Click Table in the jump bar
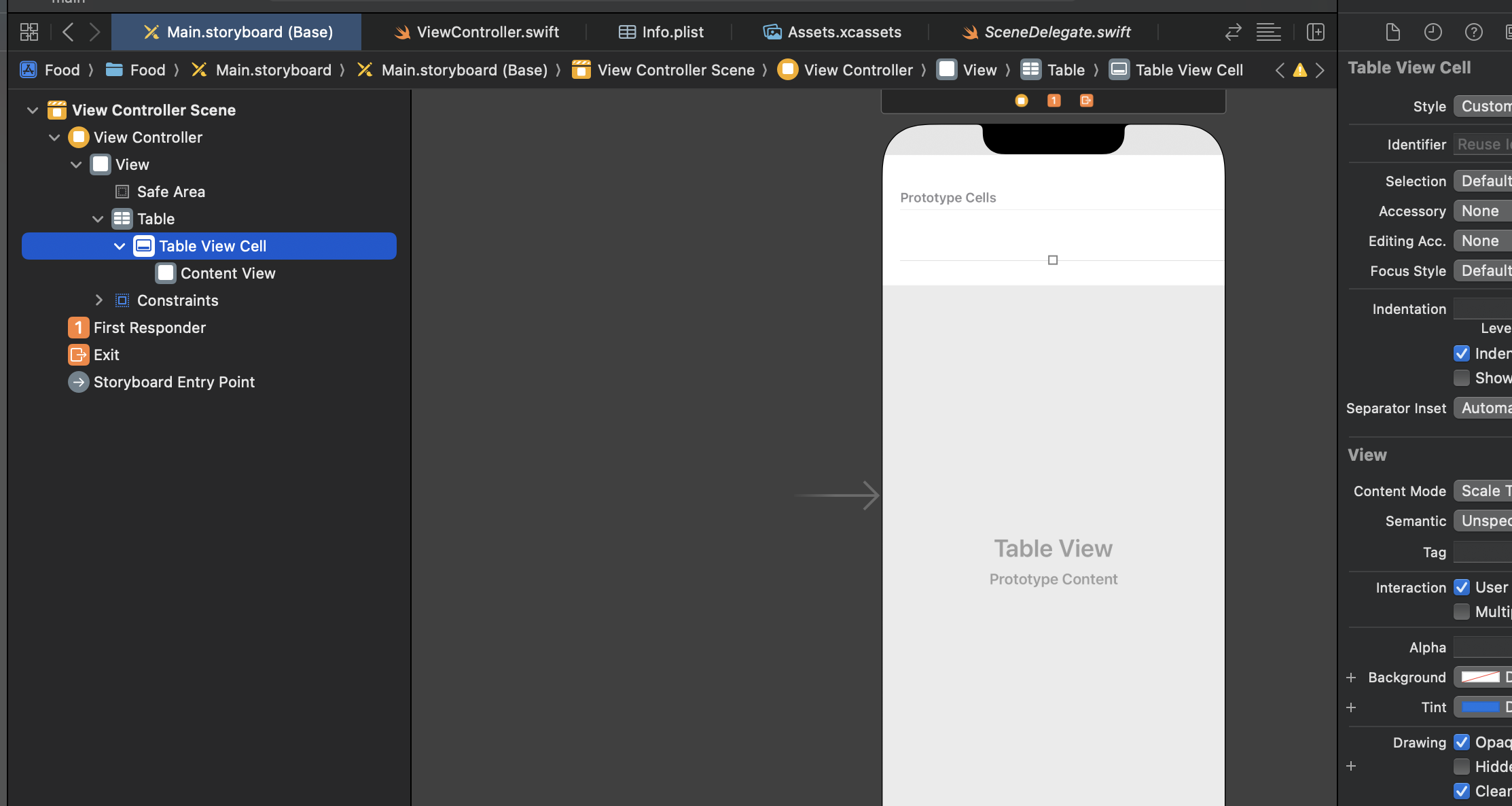The height and width of the screenshot is (806, 1512). (x=1053, y=70)
